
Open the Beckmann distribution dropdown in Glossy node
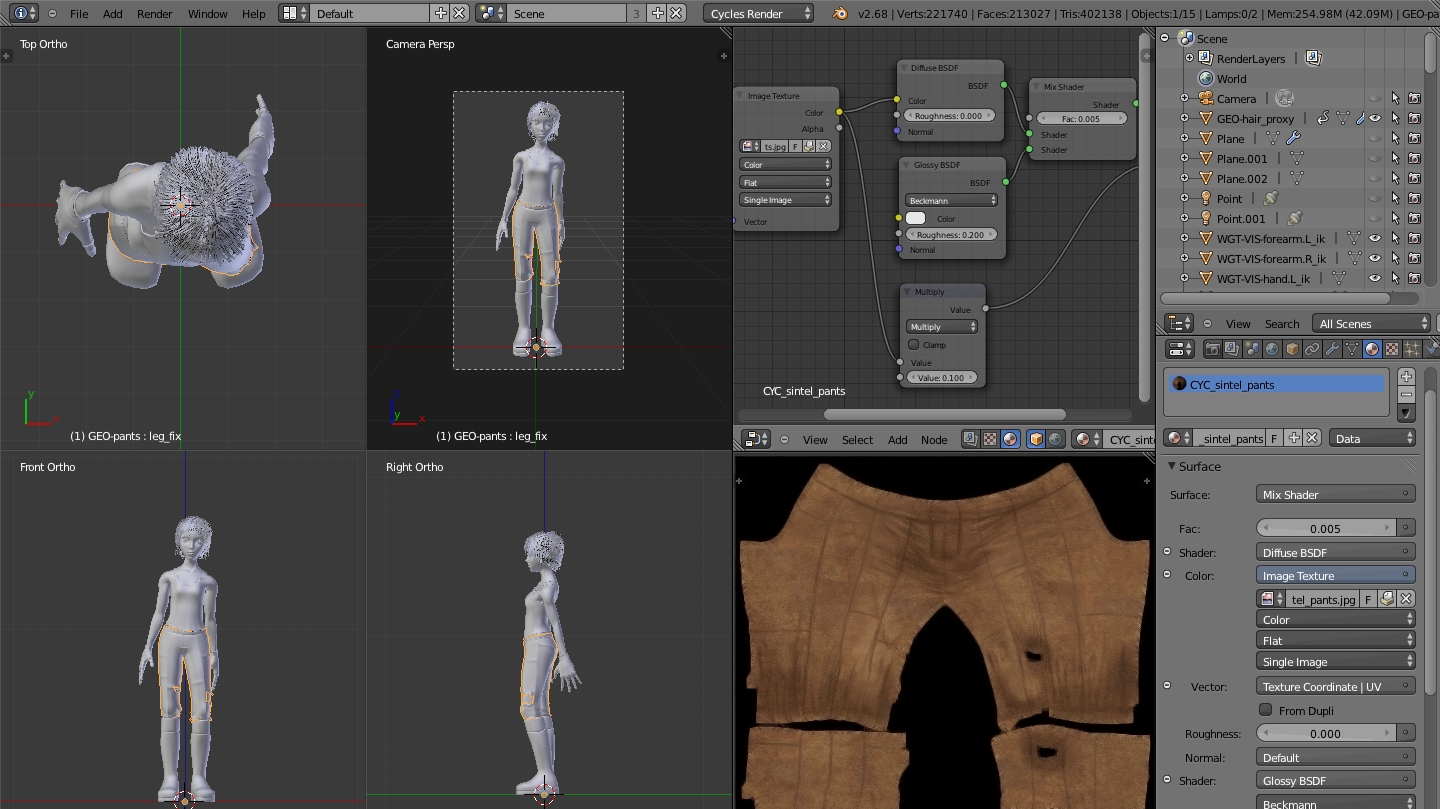point(951,201)
